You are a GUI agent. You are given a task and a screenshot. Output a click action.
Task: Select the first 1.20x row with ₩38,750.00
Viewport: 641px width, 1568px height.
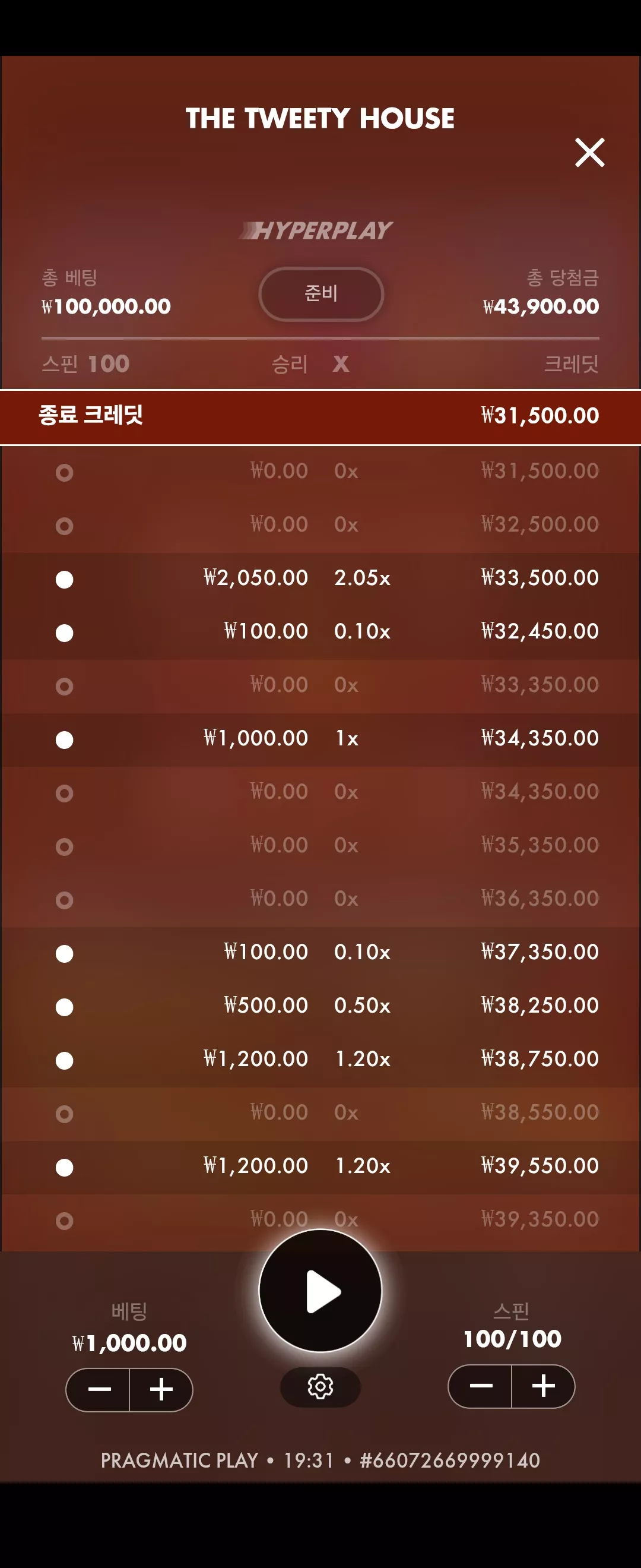pos(320,1060)
